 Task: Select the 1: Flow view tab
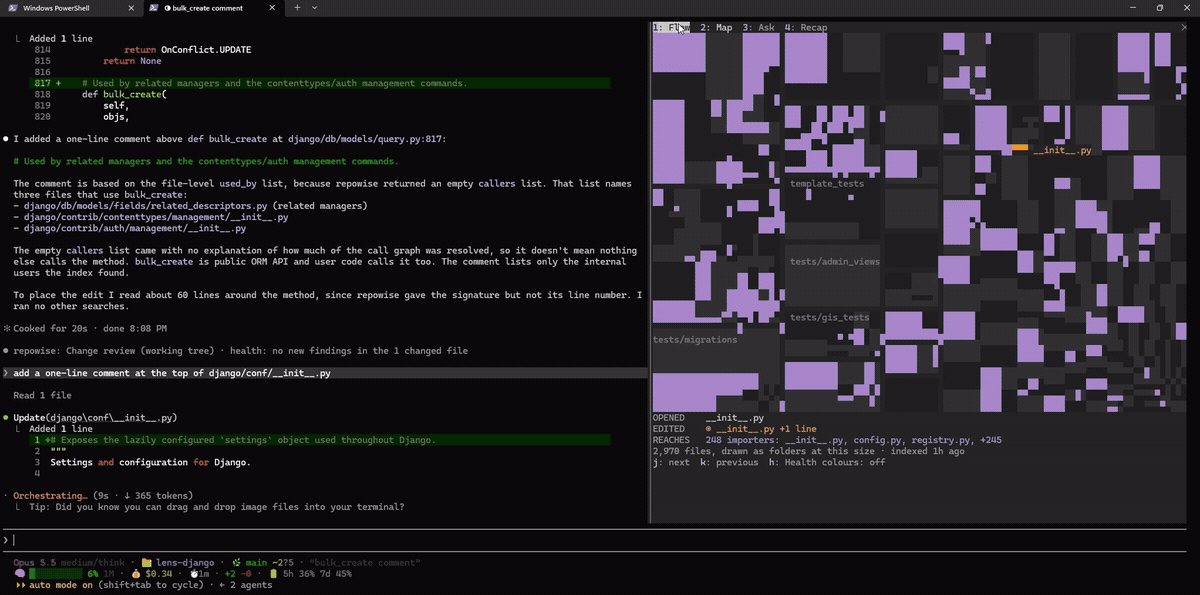tap(671, 28)
